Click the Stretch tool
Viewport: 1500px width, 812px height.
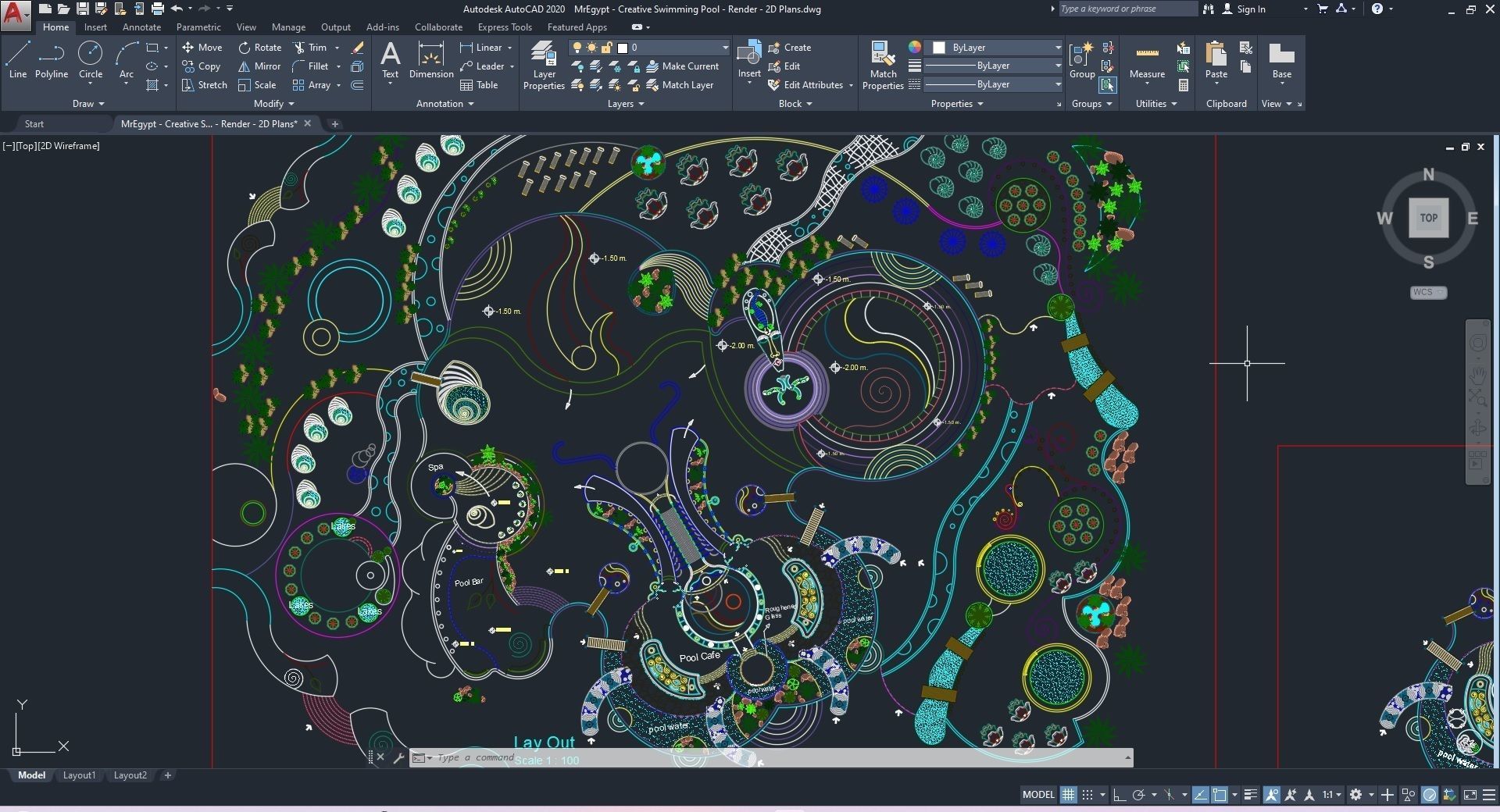point(205,85)
